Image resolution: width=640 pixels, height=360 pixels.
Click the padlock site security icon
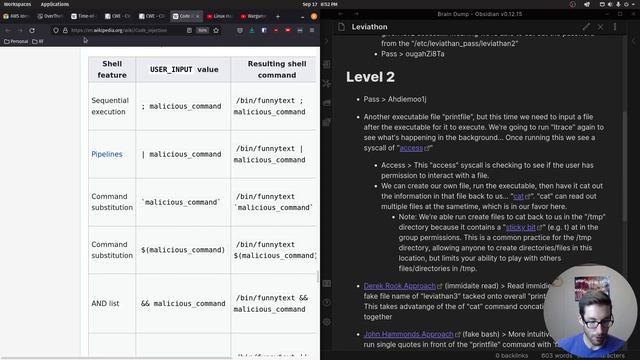tap(65, 30)
